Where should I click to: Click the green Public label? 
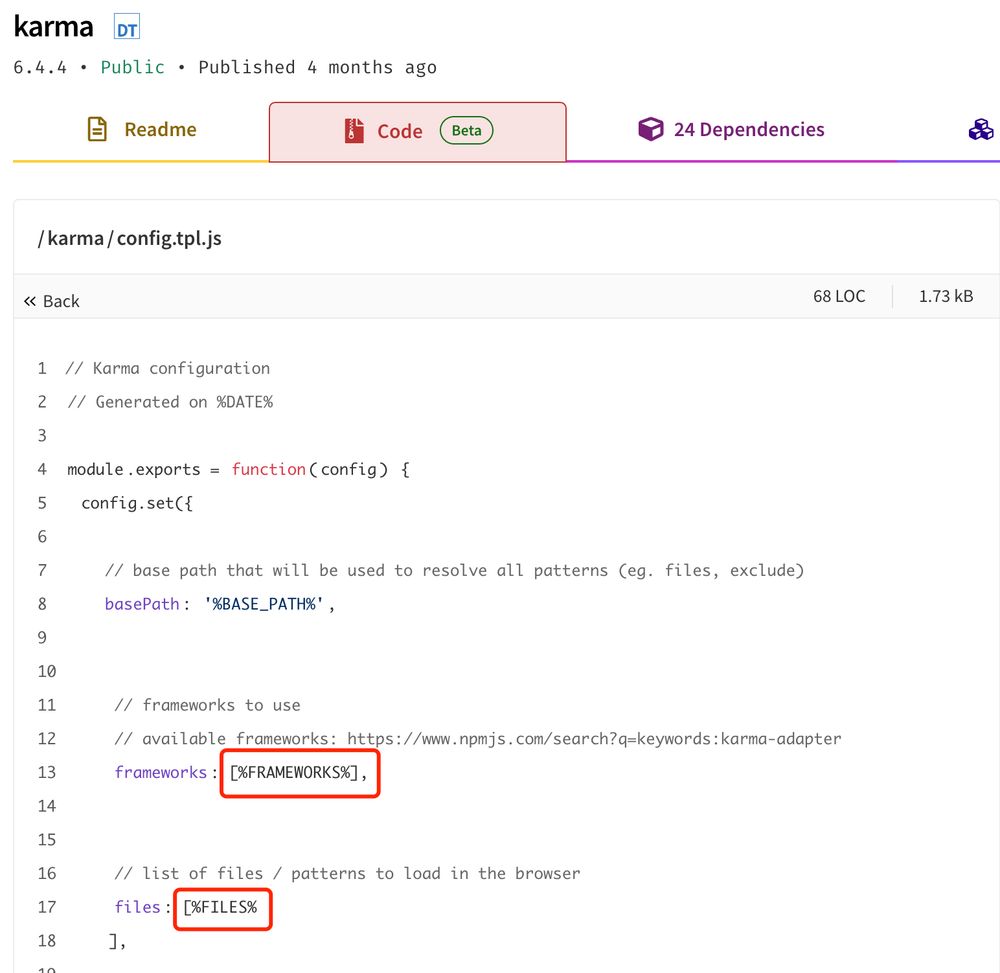tap(132, 67)
